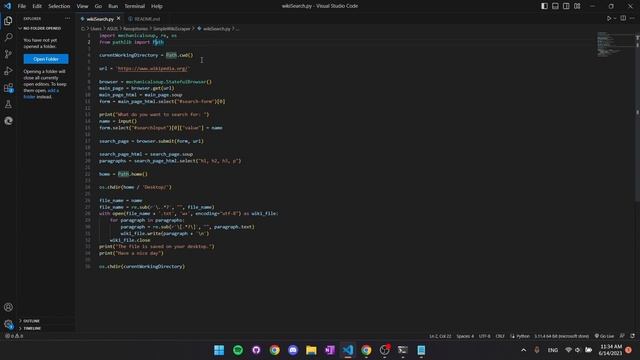The image size is (640, 360).
Task: Open GitHub Desktop from the taskbar
Action: pyautogui.click(x=256, y=350)
